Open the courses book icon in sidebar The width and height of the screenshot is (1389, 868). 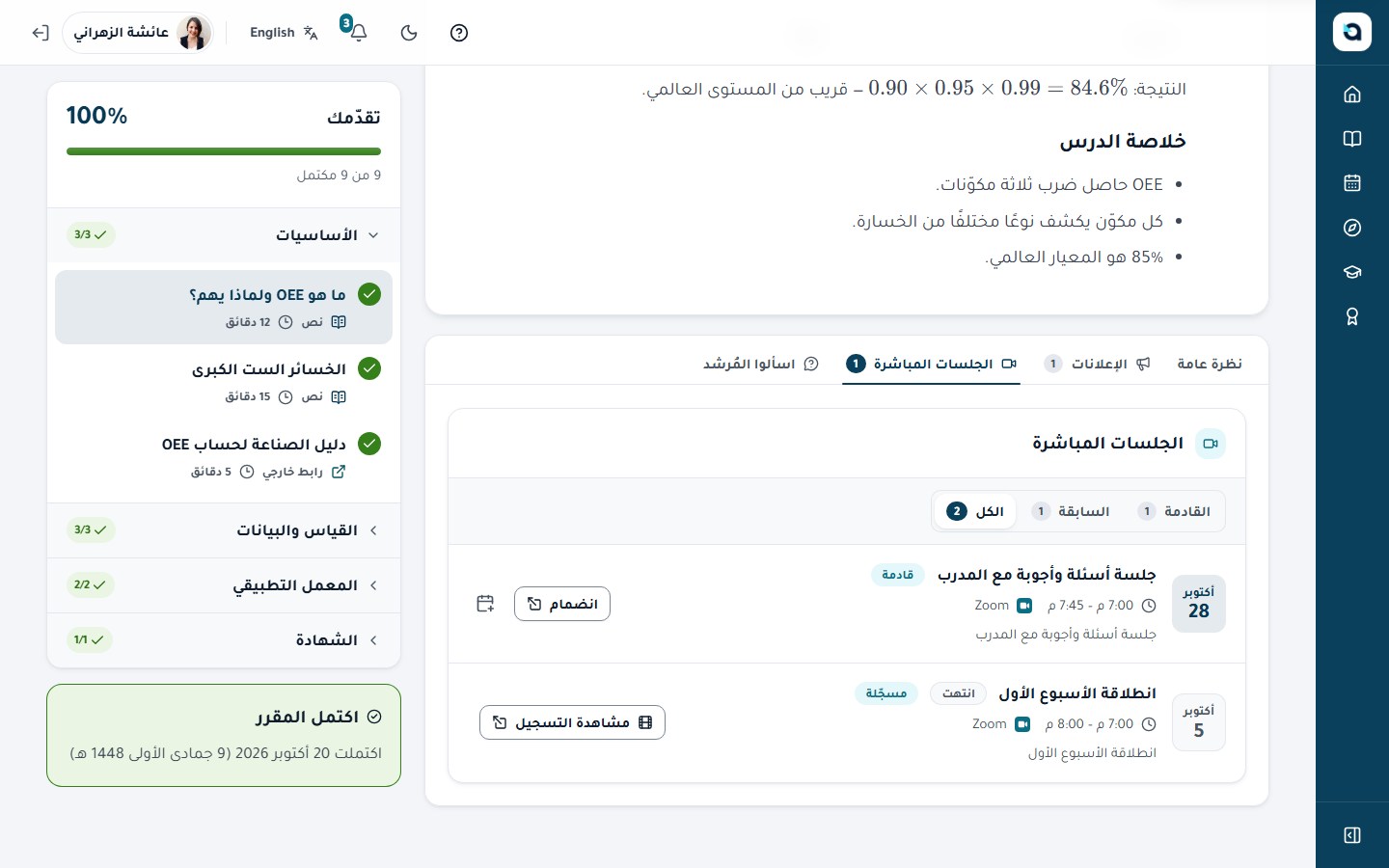tap(1352, 139)
